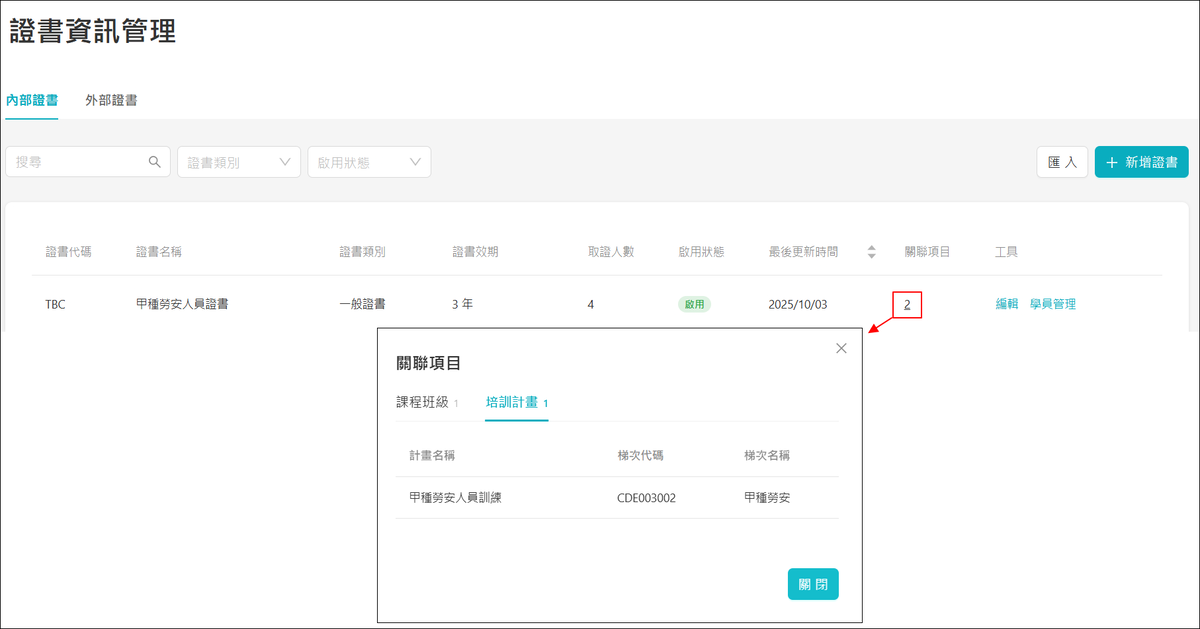The image size is (1200, 629).
Task: Click the 啟用 status badge
Action: (694, 304)
